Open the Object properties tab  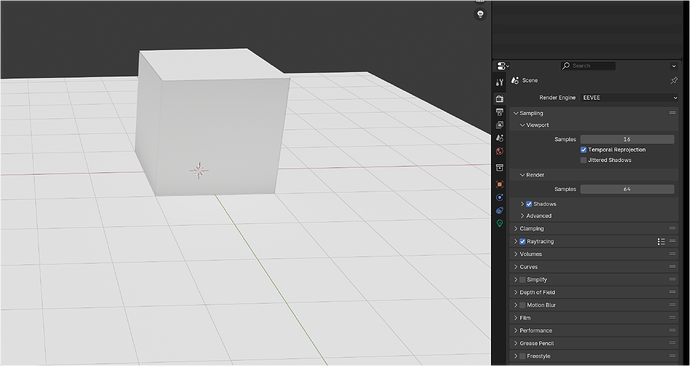499,184
